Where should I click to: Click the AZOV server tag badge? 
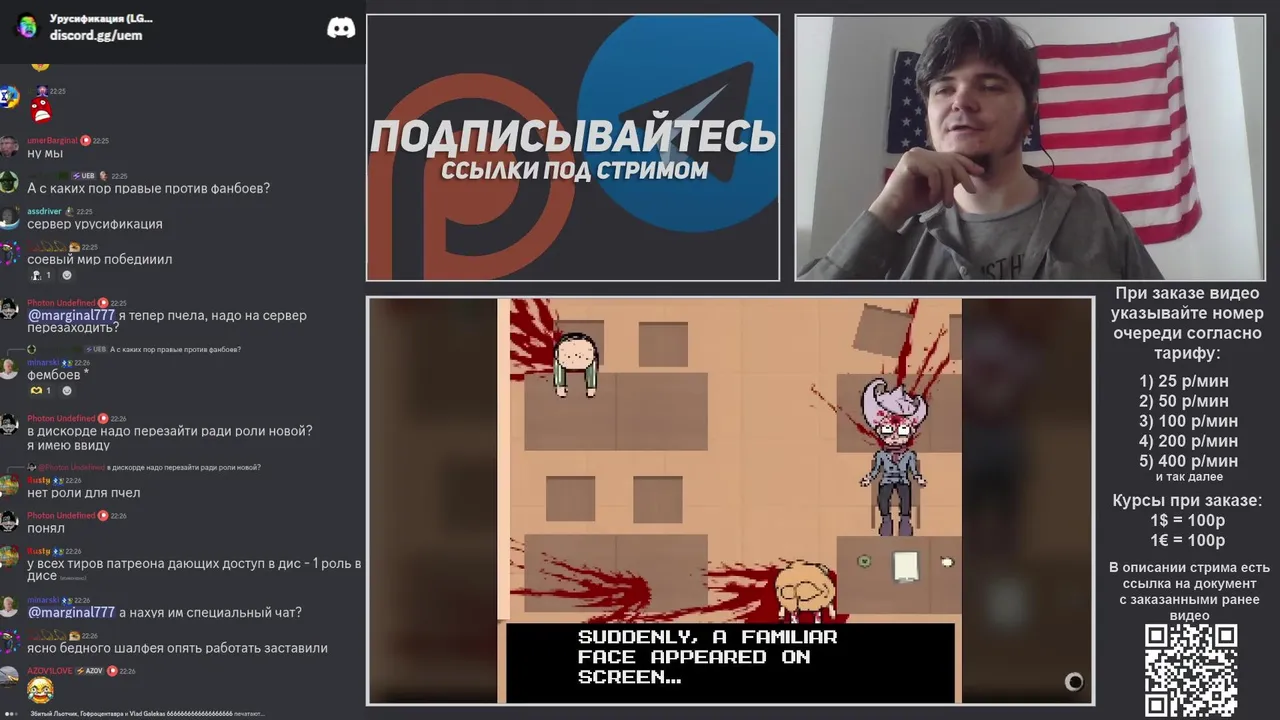click(x=90, y=671)
